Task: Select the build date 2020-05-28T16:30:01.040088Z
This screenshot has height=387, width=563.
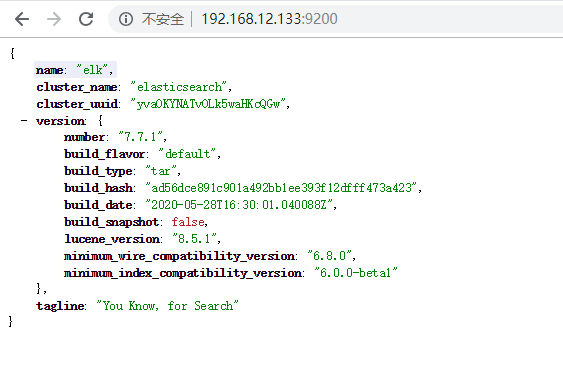Action: 238,205
